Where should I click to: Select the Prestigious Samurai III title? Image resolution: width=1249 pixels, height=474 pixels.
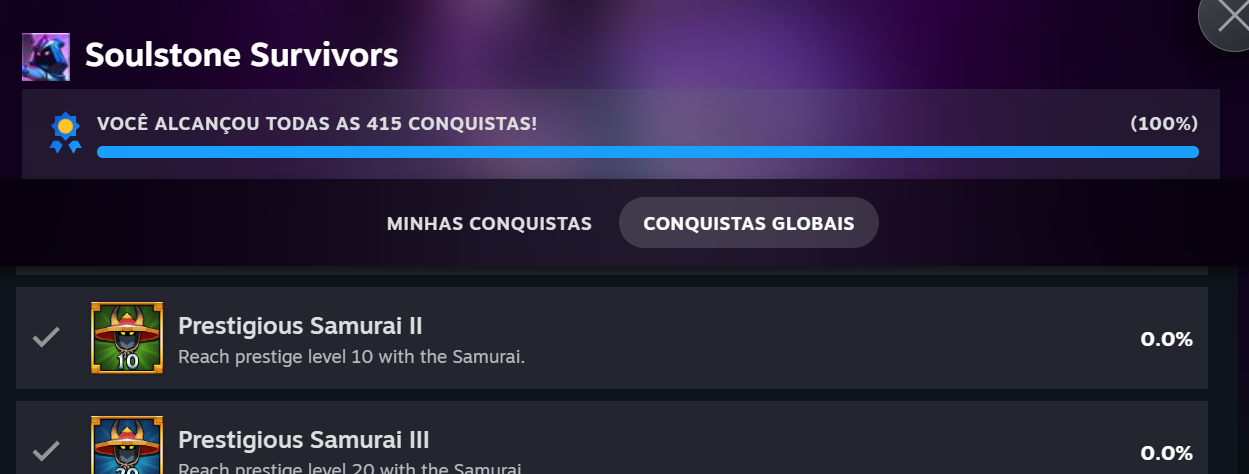tap(303, 439)
